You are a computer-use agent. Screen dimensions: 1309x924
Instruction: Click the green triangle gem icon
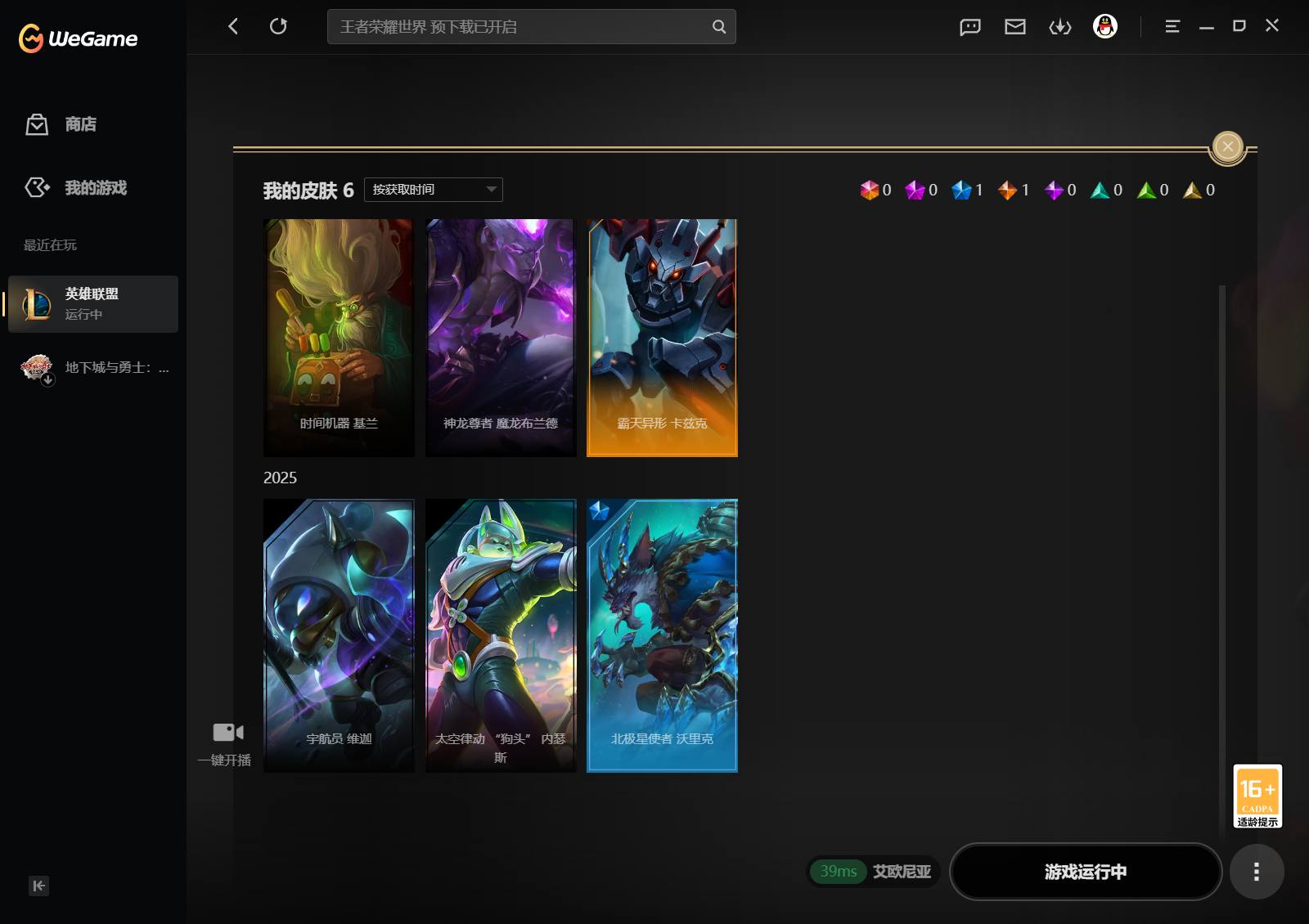pyautogui.click(x=1146, y=191)
